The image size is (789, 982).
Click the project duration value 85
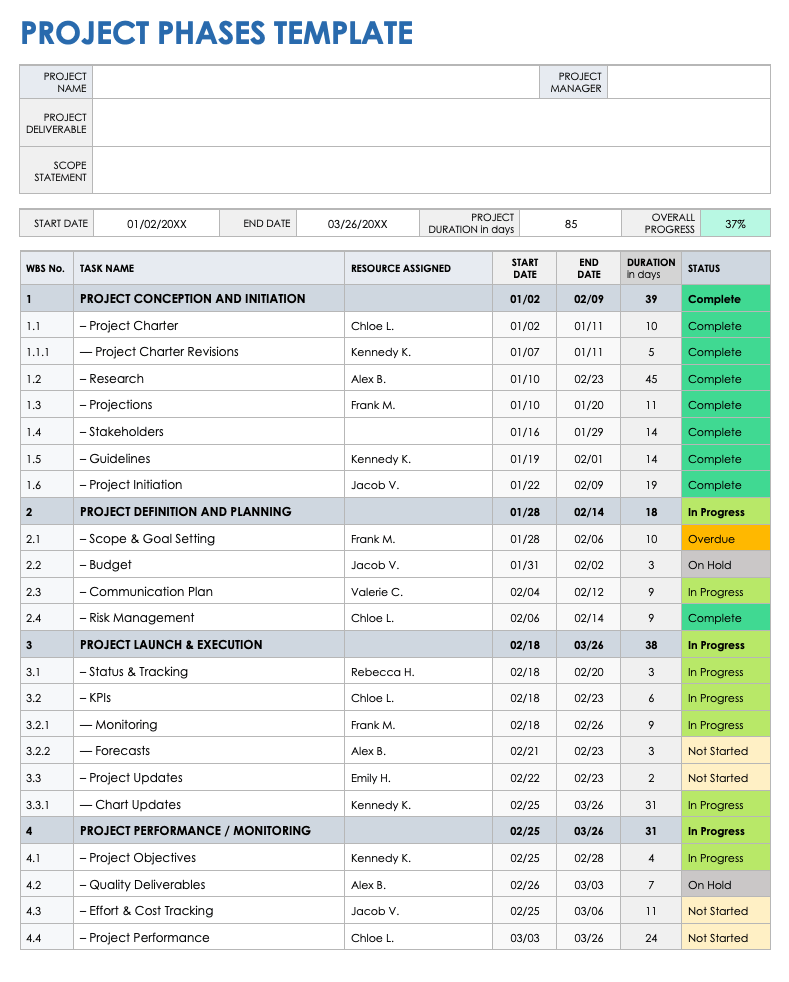570,224
